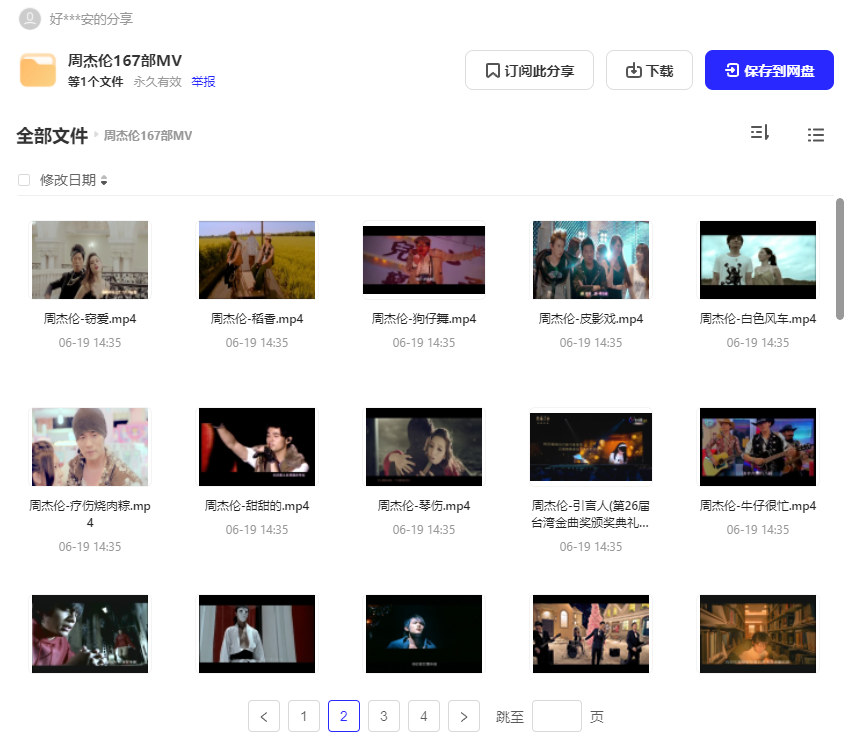The width and height of the screenshot is (848, 738).
Task: Click file name 周杰伦-稻香.mp4
Action: click(257, 319)
